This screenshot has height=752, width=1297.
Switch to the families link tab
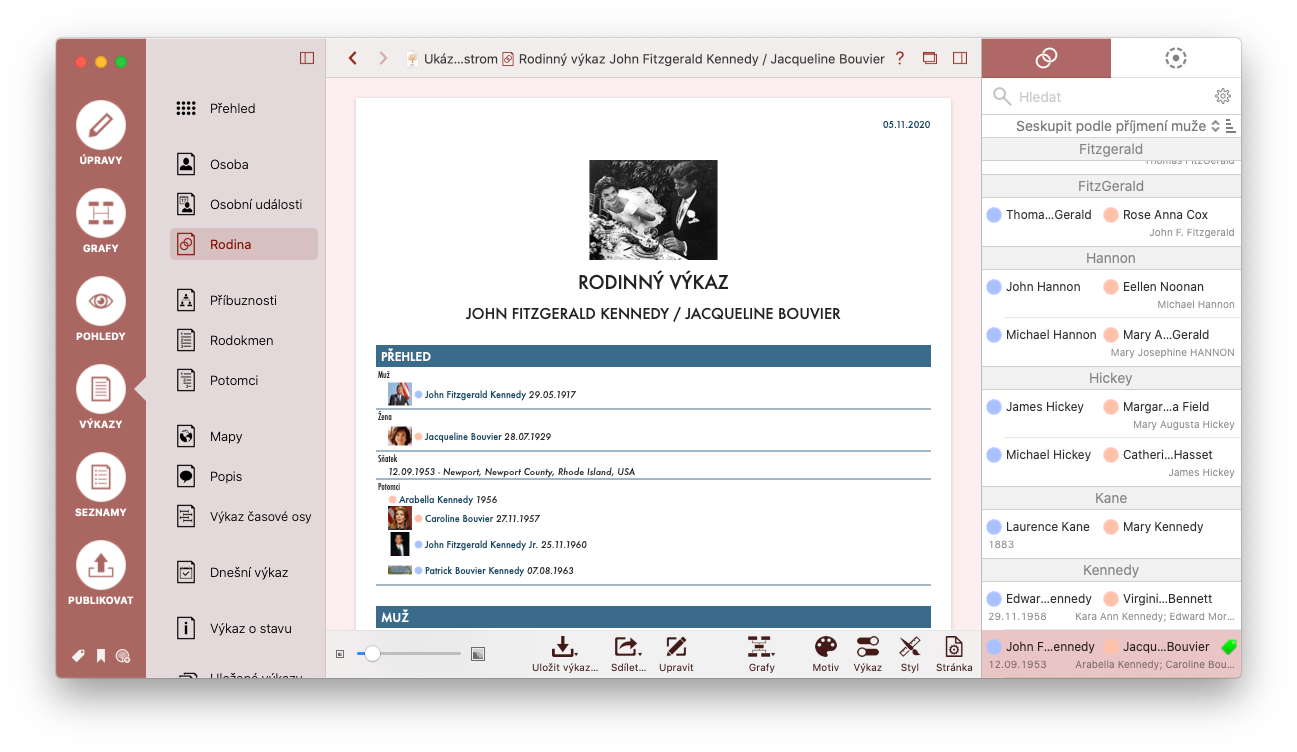[1046, 58]
